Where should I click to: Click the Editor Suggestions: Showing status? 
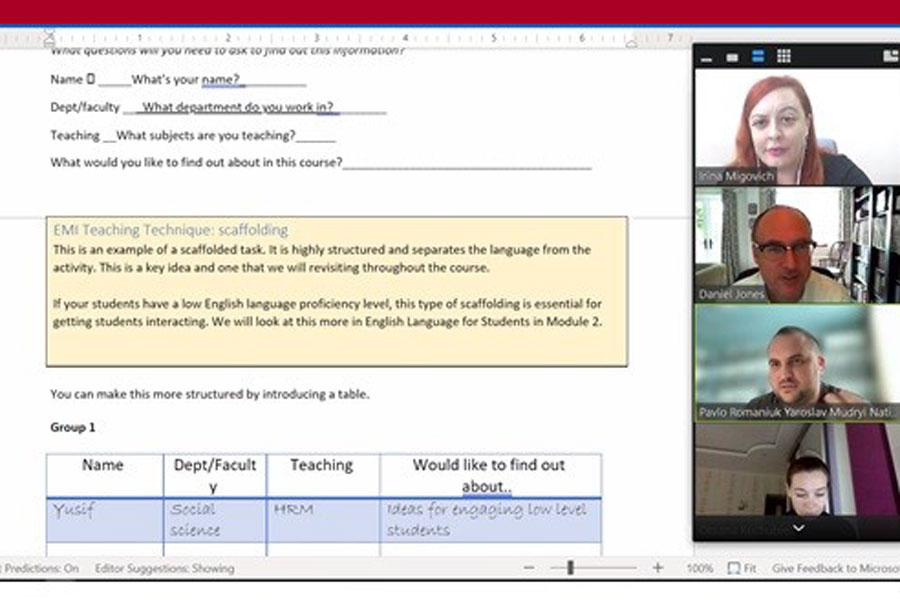pos(164,568)
